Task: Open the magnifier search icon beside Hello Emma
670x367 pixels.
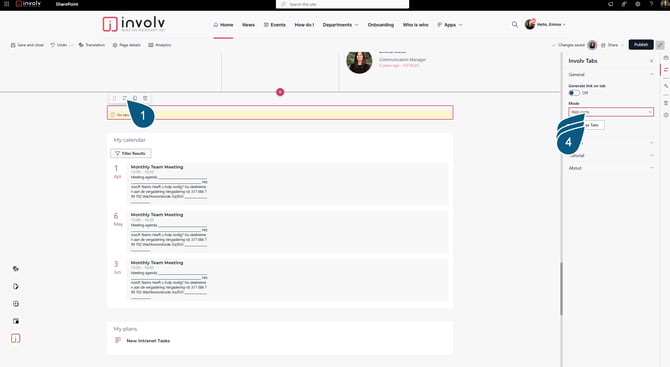Action: 514,24
